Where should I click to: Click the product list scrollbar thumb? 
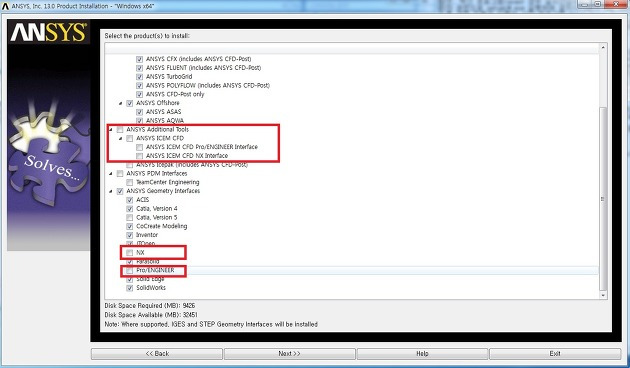(x=603, y=198)
